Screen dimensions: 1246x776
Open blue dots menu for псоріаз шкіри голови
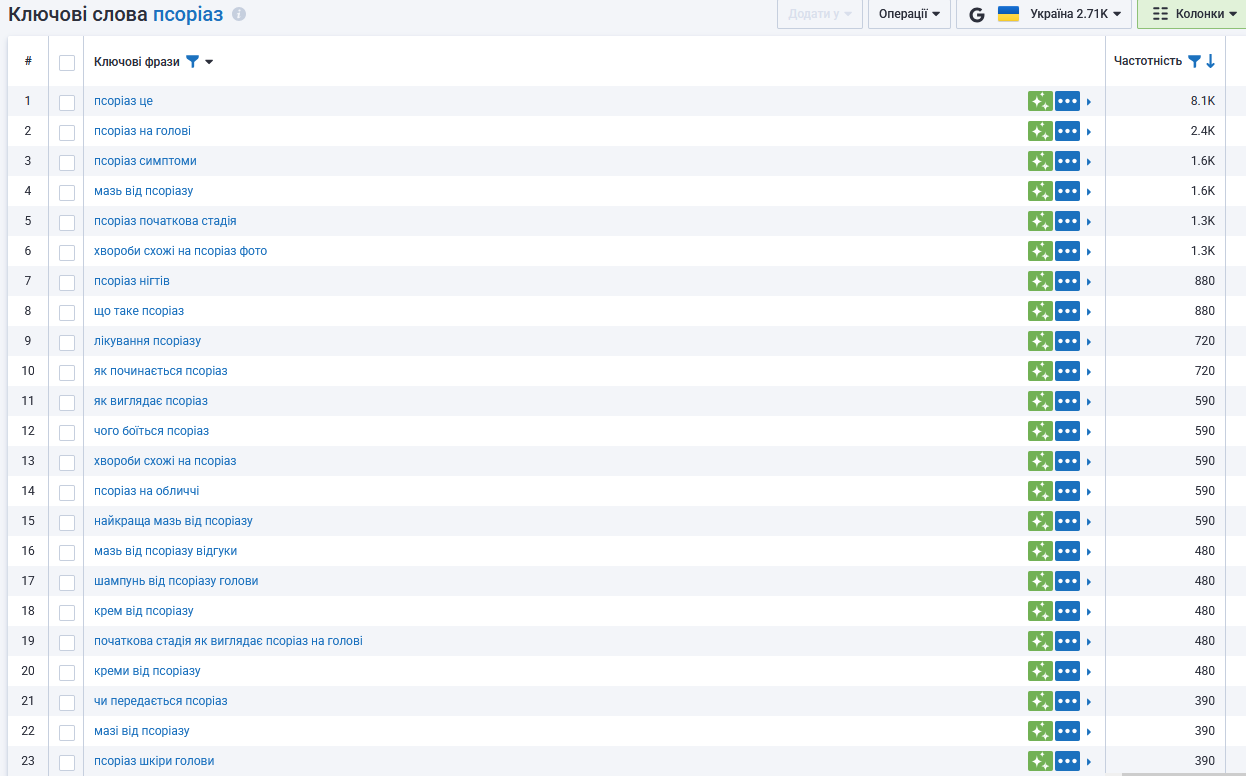(x=1067, y=761)
